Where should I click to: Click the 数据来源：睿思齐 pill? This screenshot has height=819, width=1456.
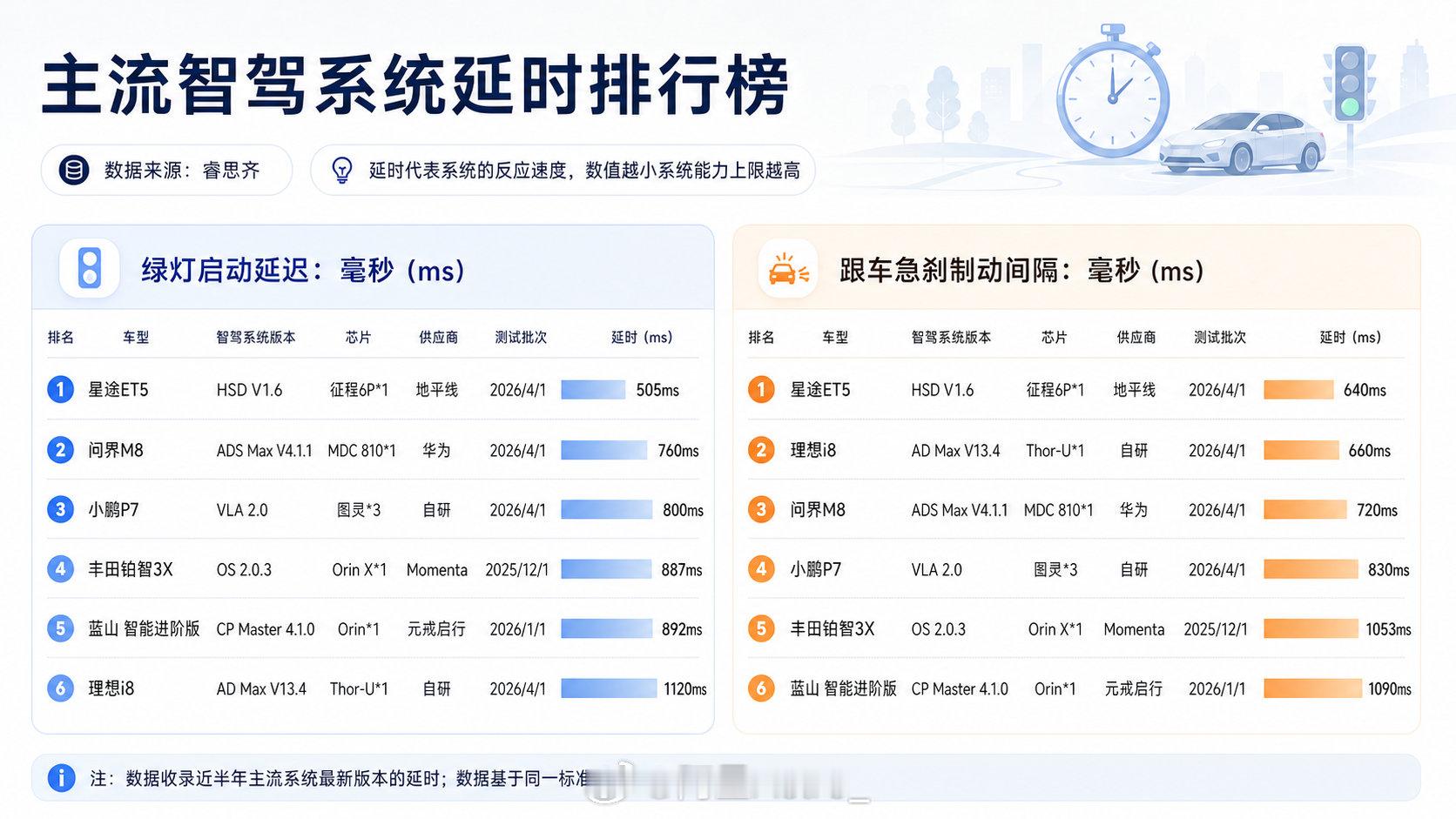pos(166,170)
